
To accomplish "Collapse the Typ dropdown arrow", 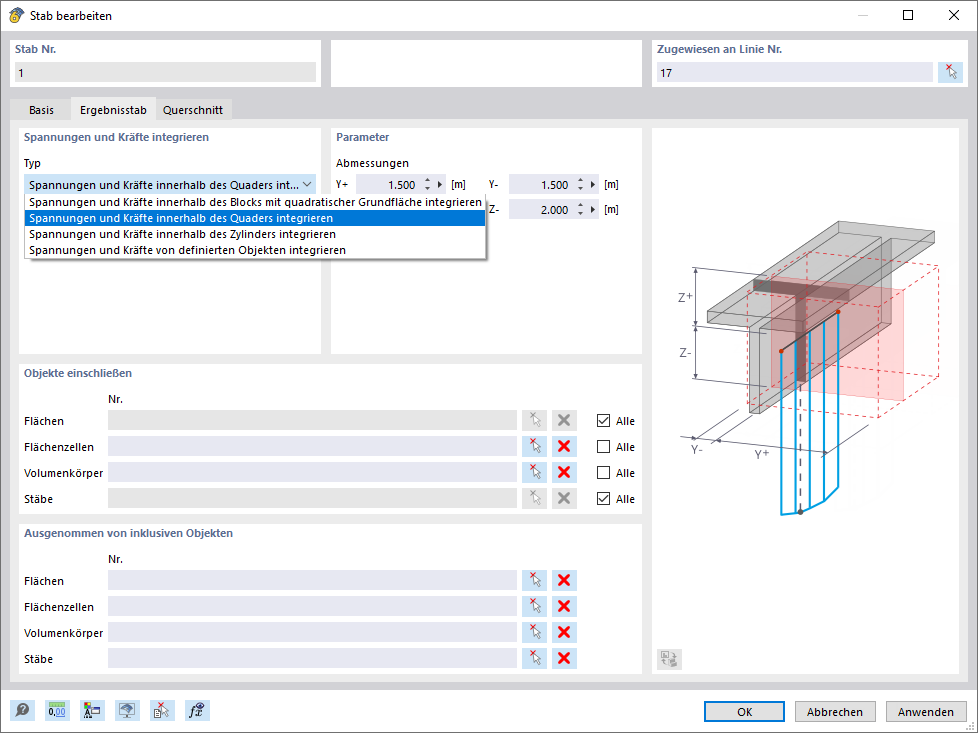I will 307,185.
